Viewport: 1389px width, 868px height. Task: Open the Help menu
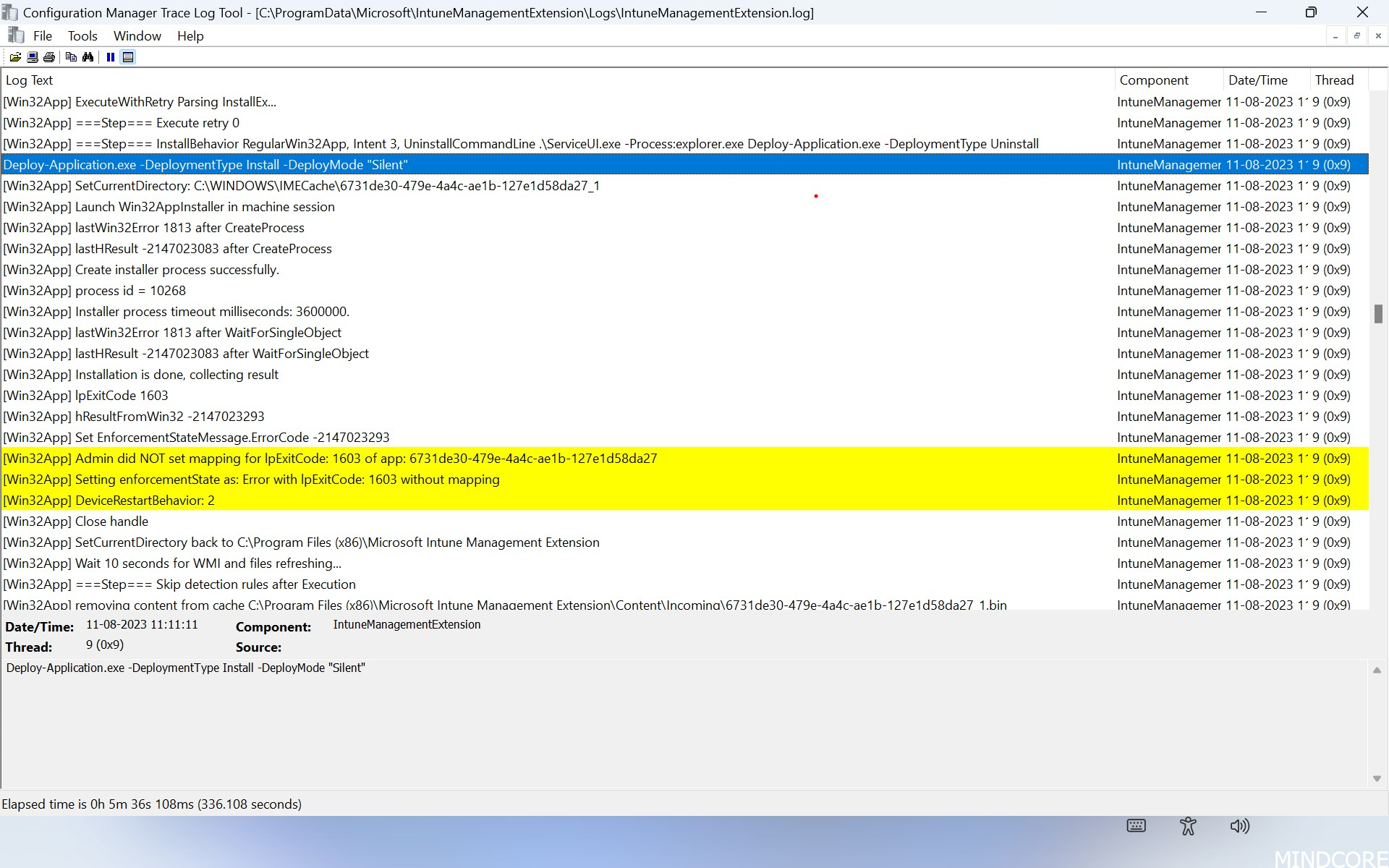(190, 35)
